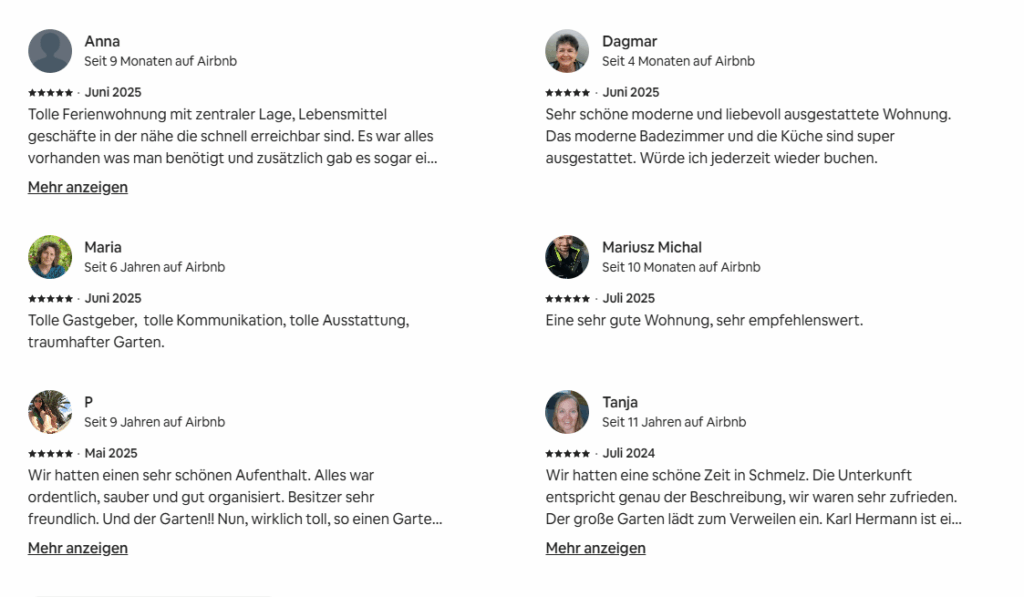Click Maria's profile picture

[x=50, y=257]
